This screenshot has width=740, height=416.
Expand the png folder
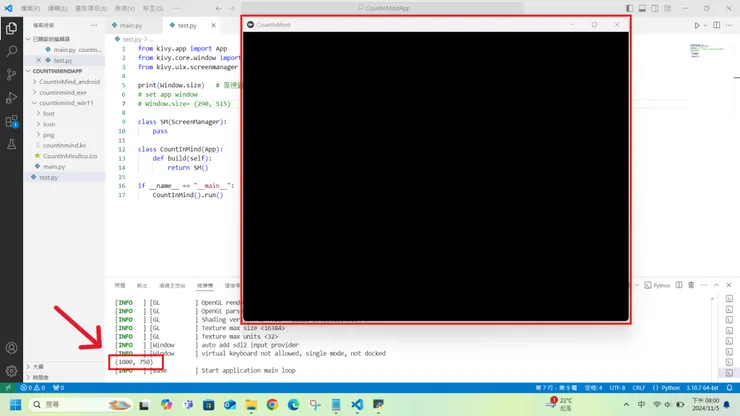coord(49,135)
